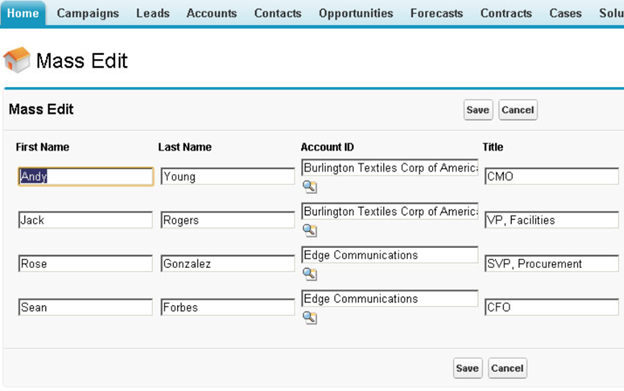This screenshot has height=391, width=624.
Task: Open account lookup for Andy Young's row
Action: (310, 187)
